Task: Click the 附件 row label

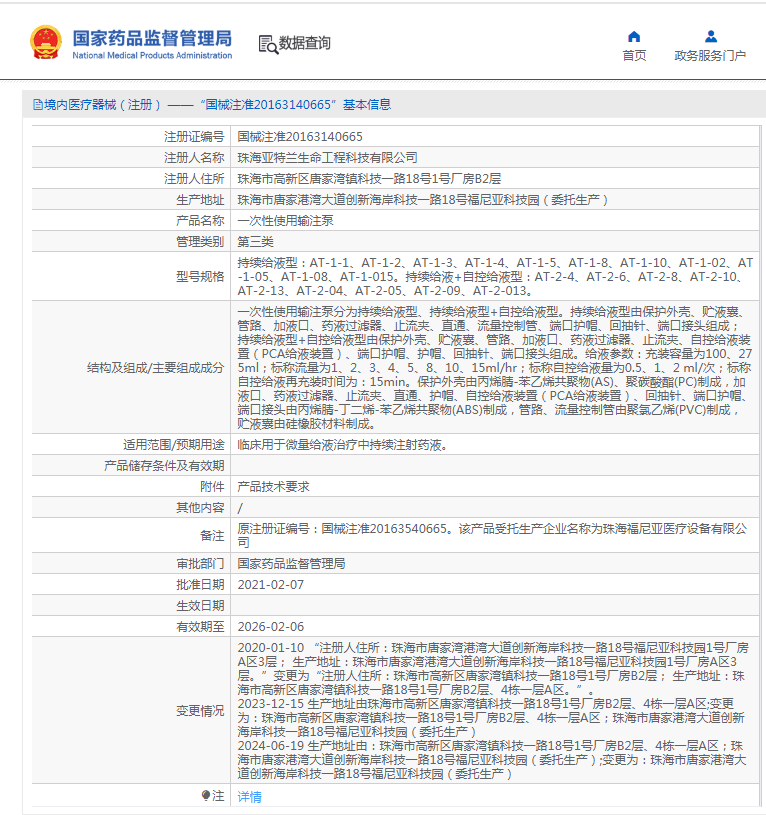Action: click(x=212, y=487)
